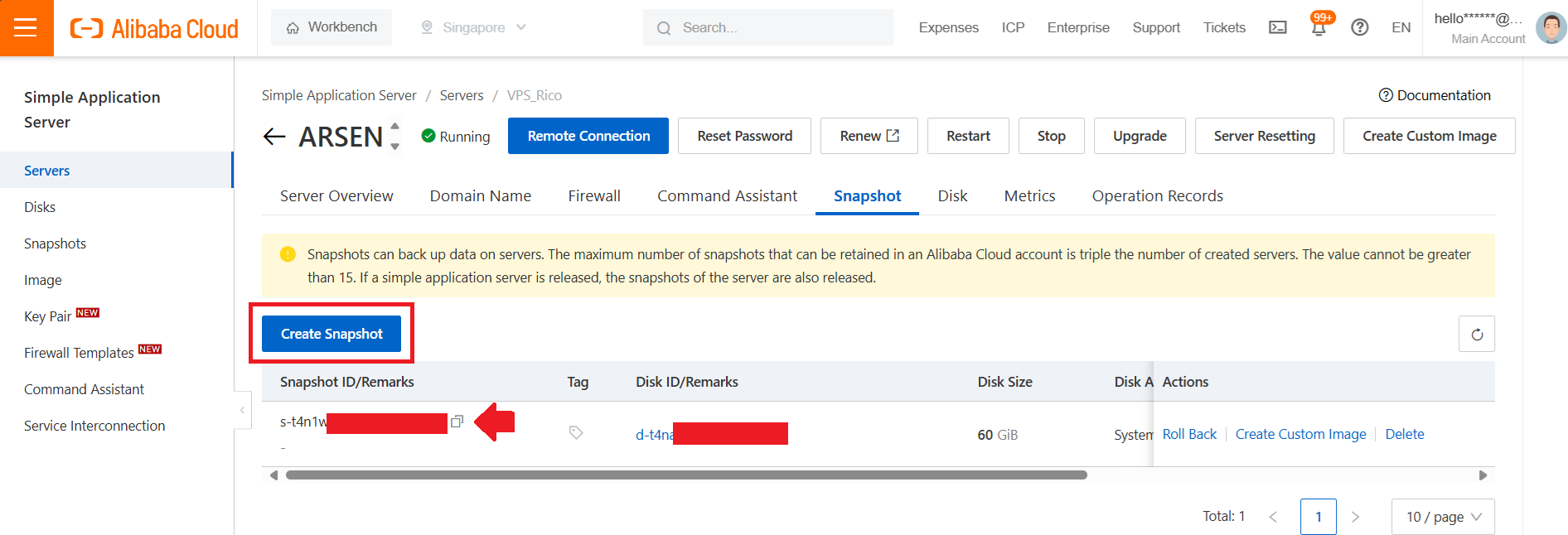Click the Alibaba Cloud logo
Screen dimensions: 1568x535
[154, 28]
